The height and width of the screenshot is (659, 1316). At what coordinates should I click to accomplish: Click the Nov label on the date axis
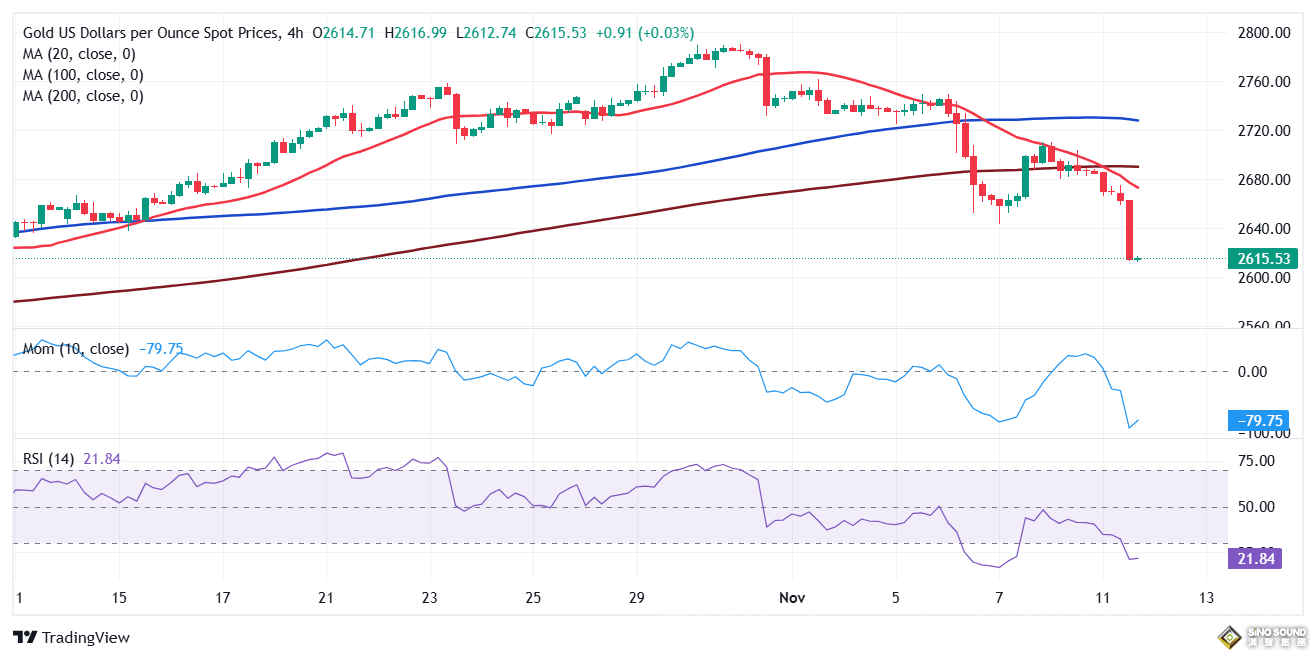click(792, 598)
